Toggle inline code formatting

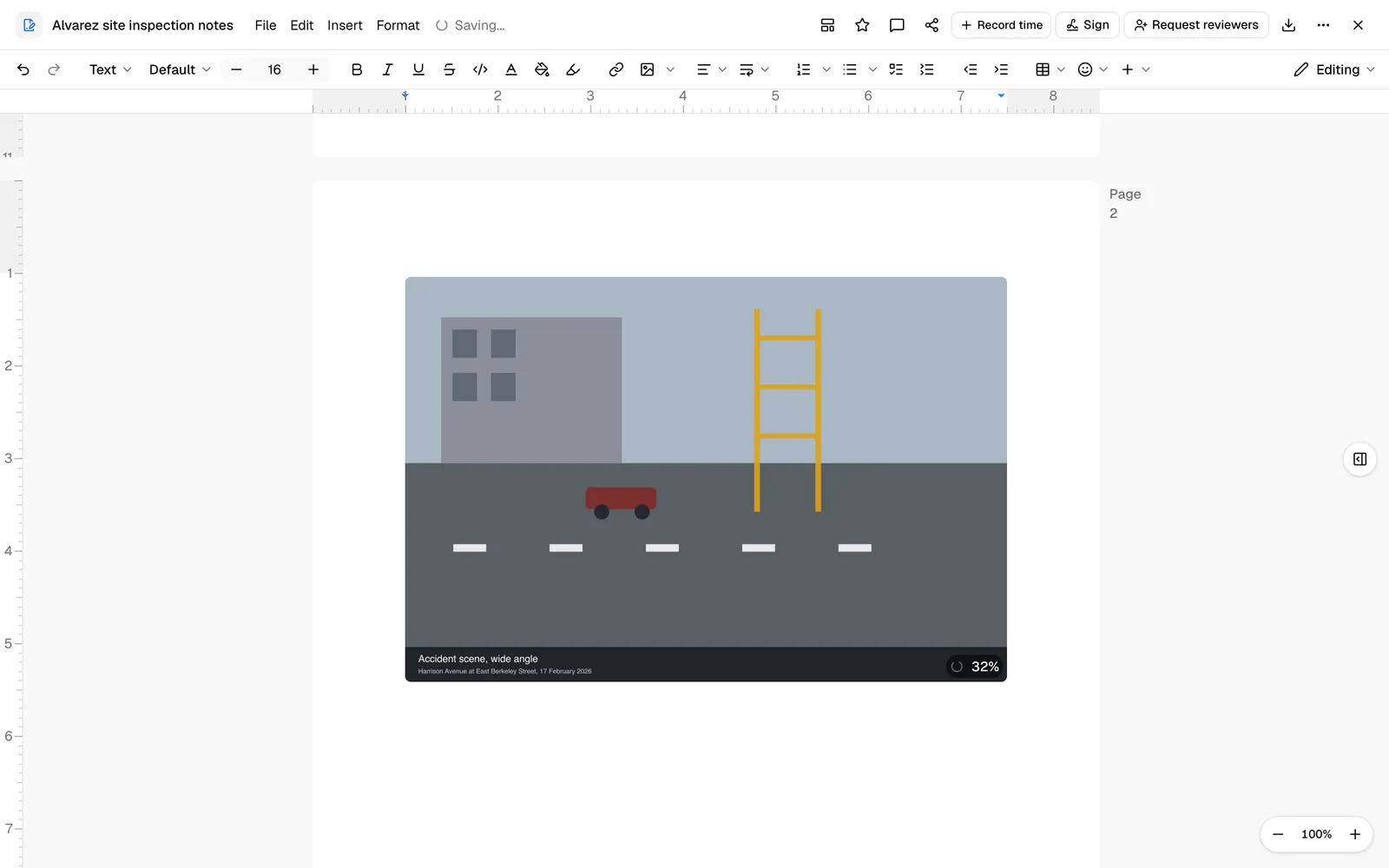[480, 69]
